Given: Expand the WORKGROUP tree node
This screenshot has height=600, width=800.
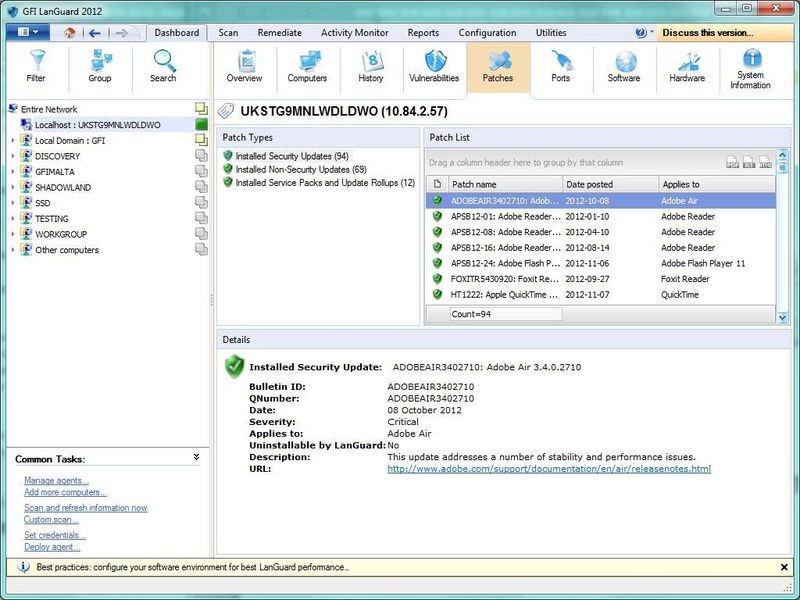Looking at the screenshot, I should point(13,234).
